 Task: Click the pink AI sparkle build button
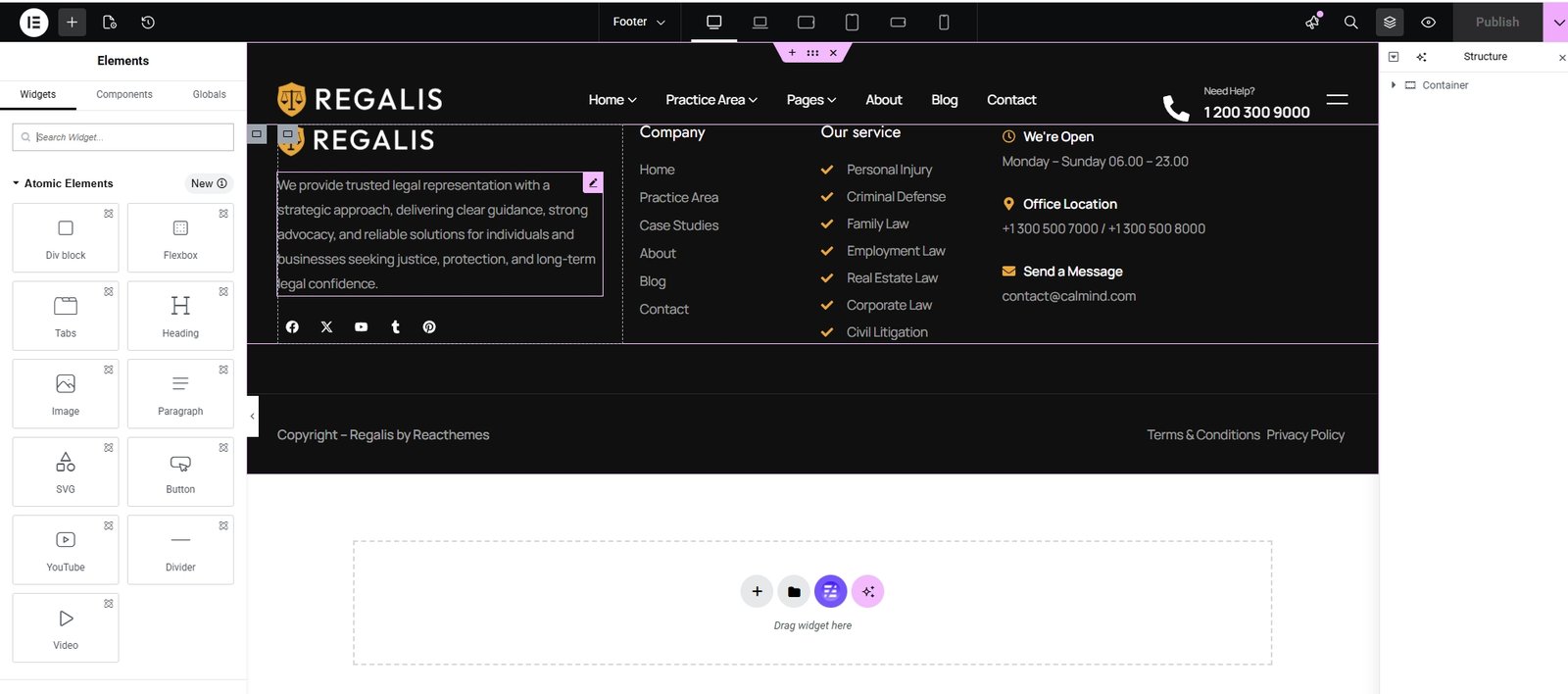(x=867, y=591)
